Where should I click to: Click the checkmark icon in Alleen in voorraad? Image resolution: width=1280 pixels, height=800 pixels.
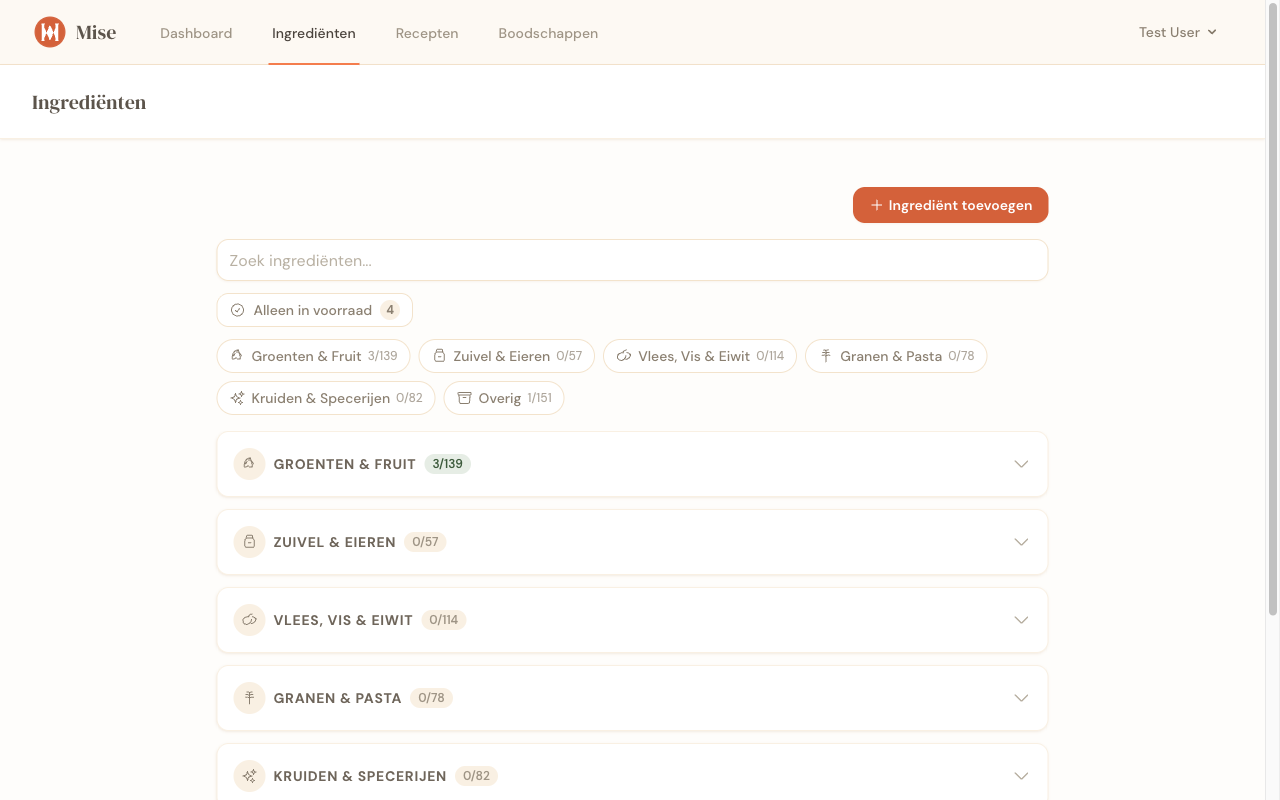point(238,310)
